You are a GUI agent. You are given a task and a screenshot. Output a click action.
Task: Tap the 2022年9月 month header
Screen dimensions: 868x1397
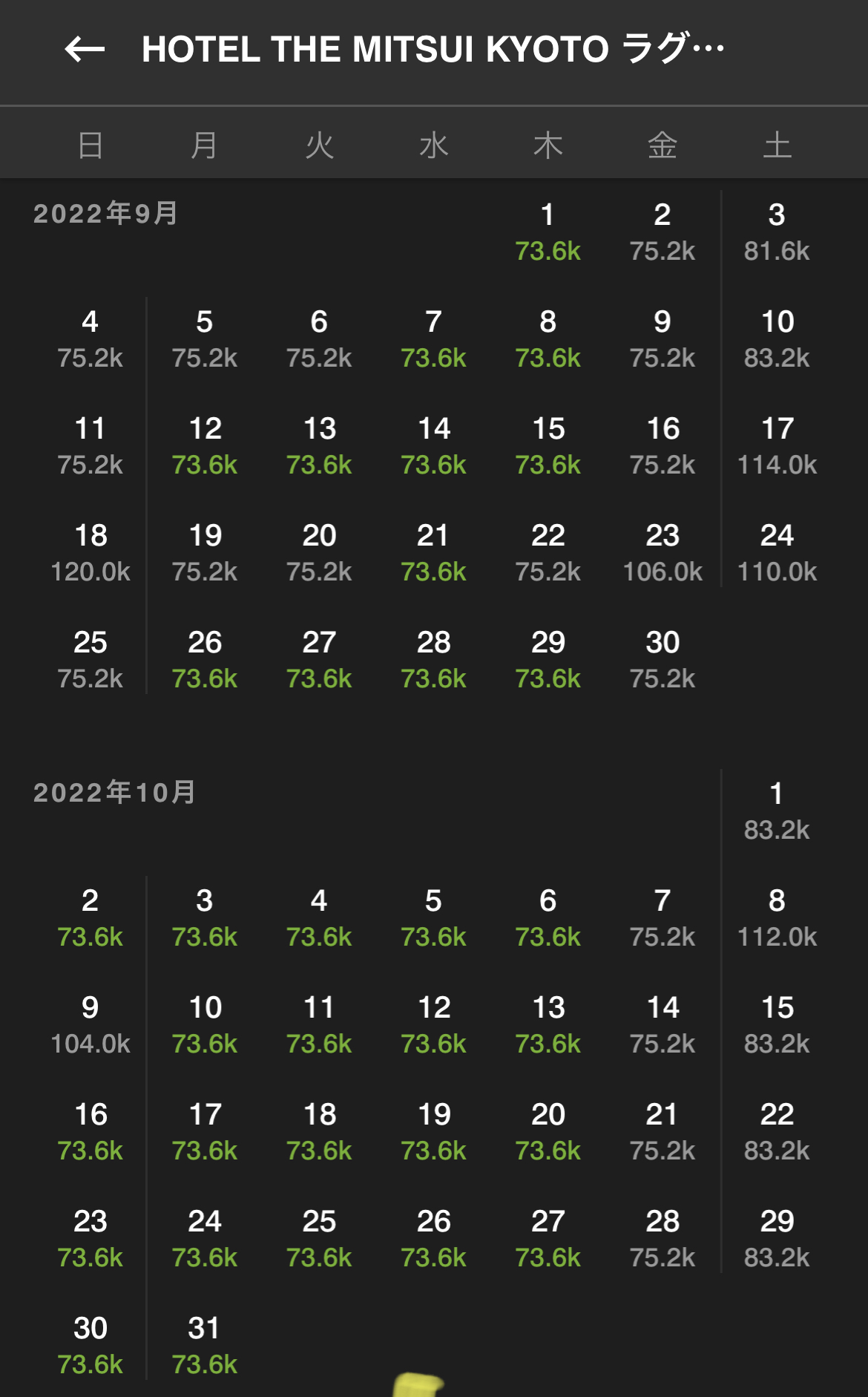click(x=105, y=214)
